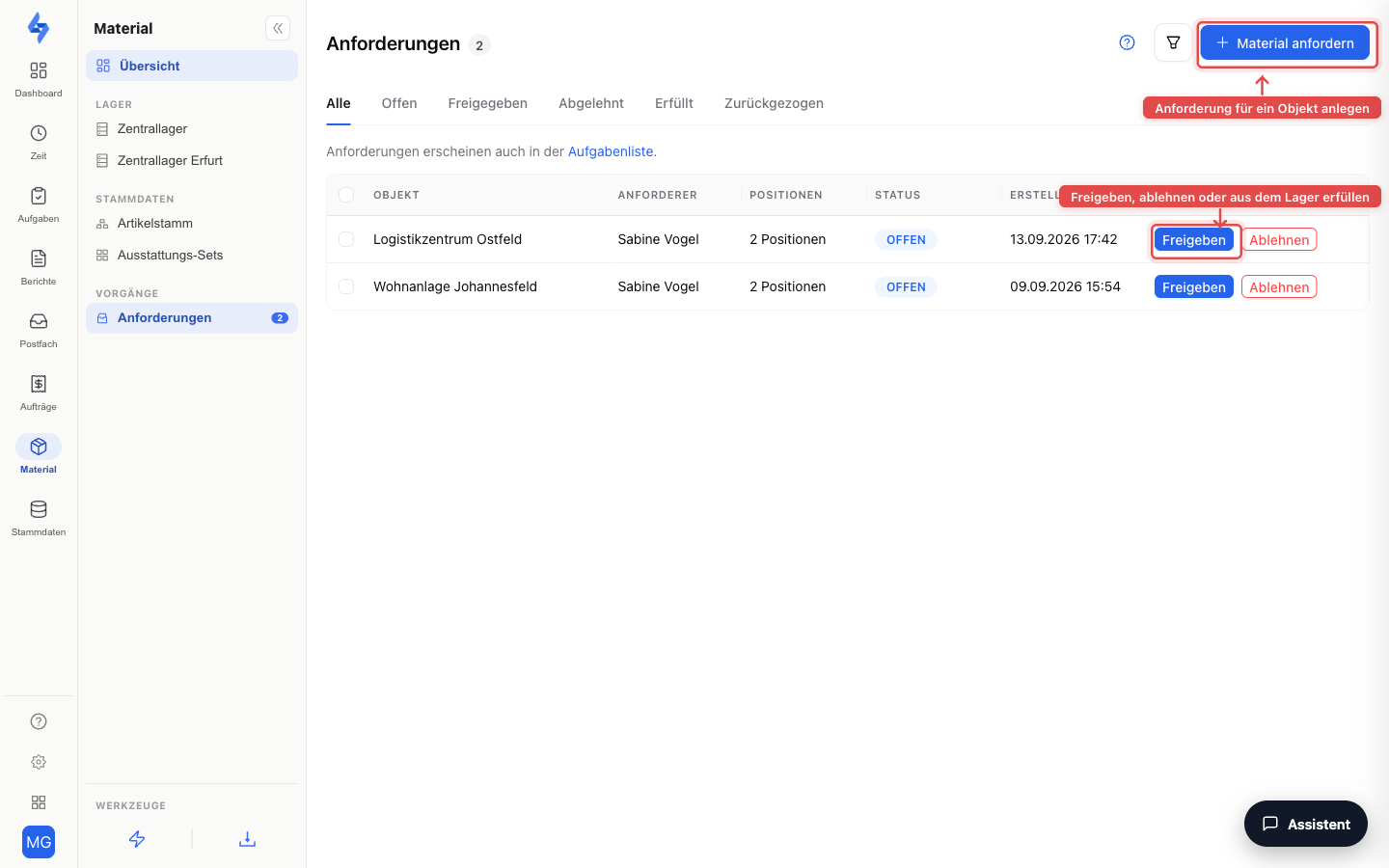
Task: Collapse the Material sidebar panel
Action: tap(278, 28)
